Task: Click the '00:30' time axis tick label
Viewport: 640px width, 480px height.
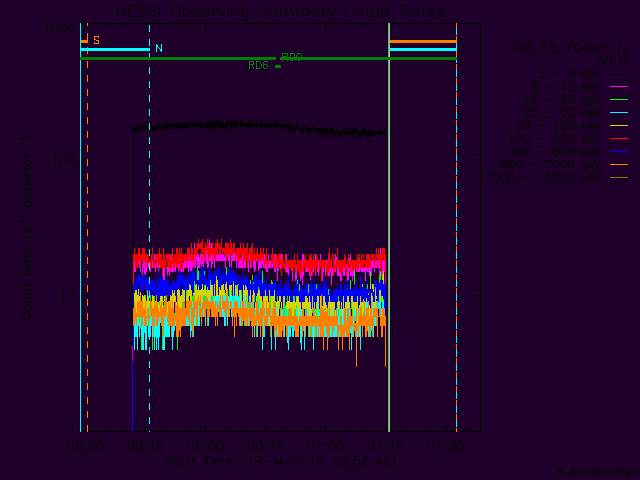Action: 205,445
